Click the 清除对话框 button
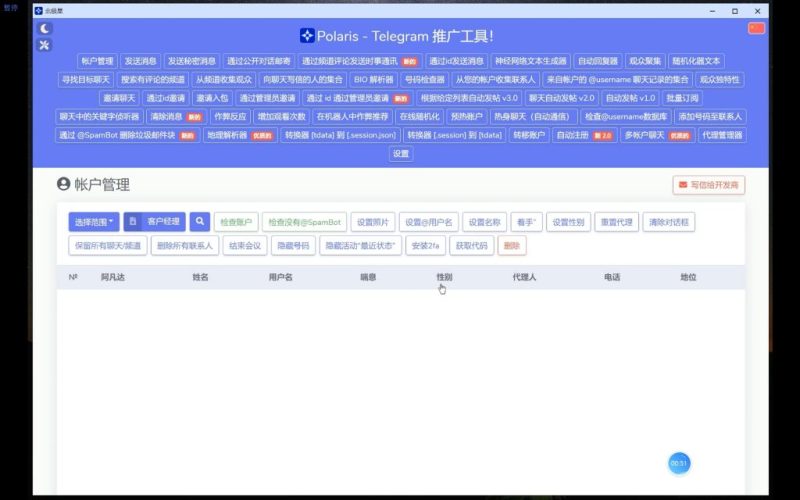This screenshot has height=500, width=800. point(669,222)
